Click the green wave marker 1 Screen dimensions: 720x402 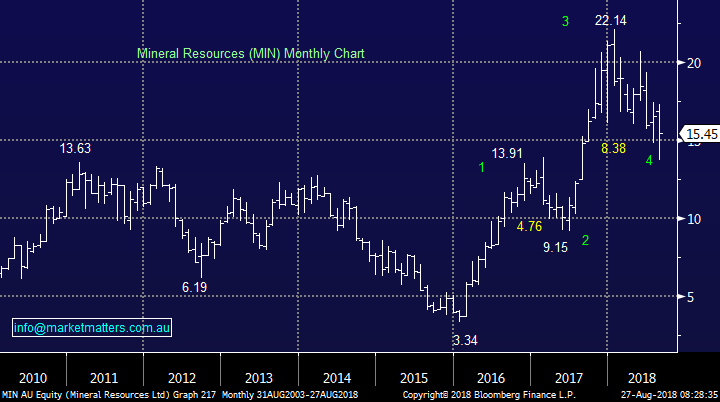(x=481, y=168)
